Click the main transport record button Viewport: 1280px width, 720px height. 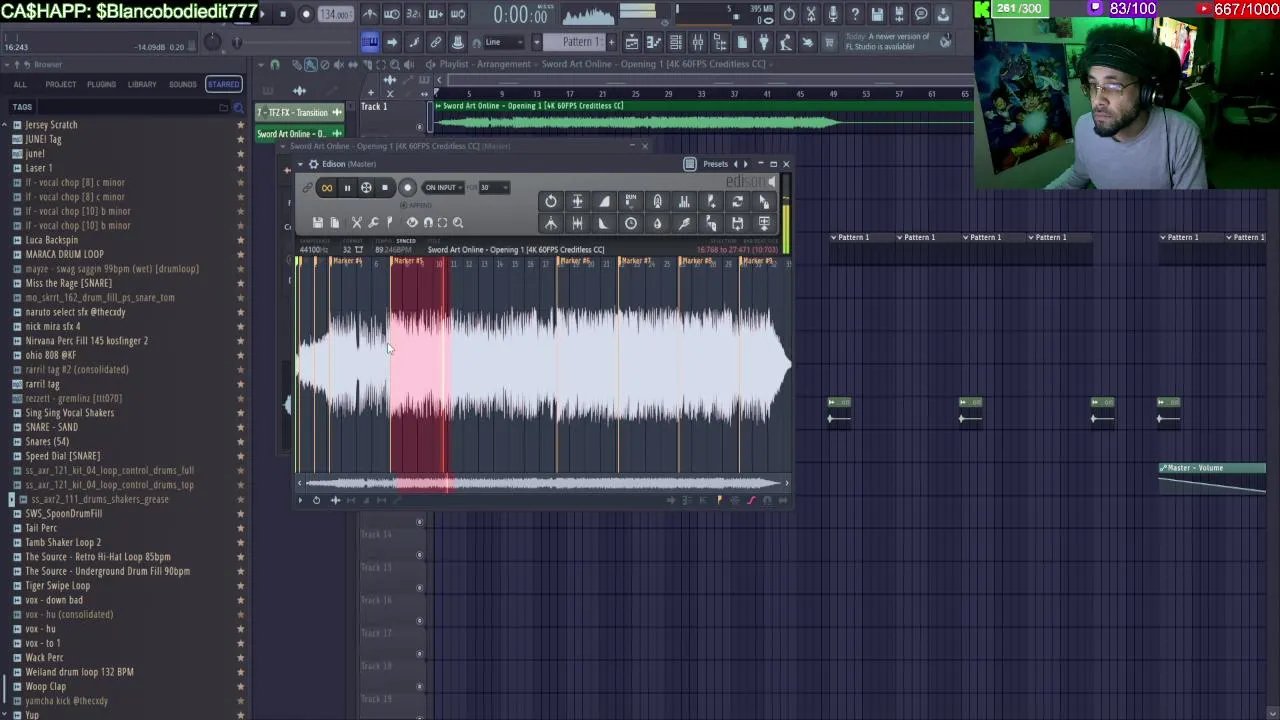(305, 14)
